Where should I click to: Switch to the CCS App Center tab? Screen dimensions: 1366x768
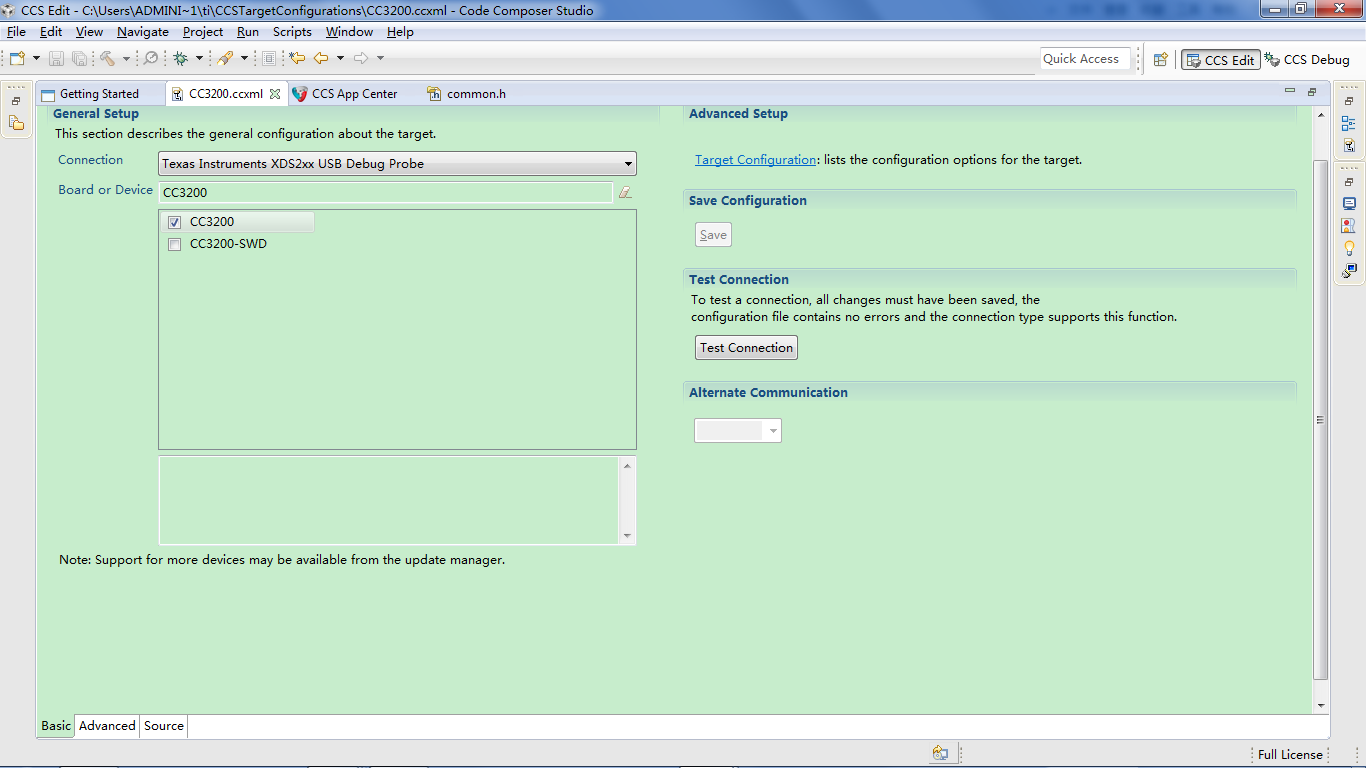pyautogui.click(x=354, y=94)
